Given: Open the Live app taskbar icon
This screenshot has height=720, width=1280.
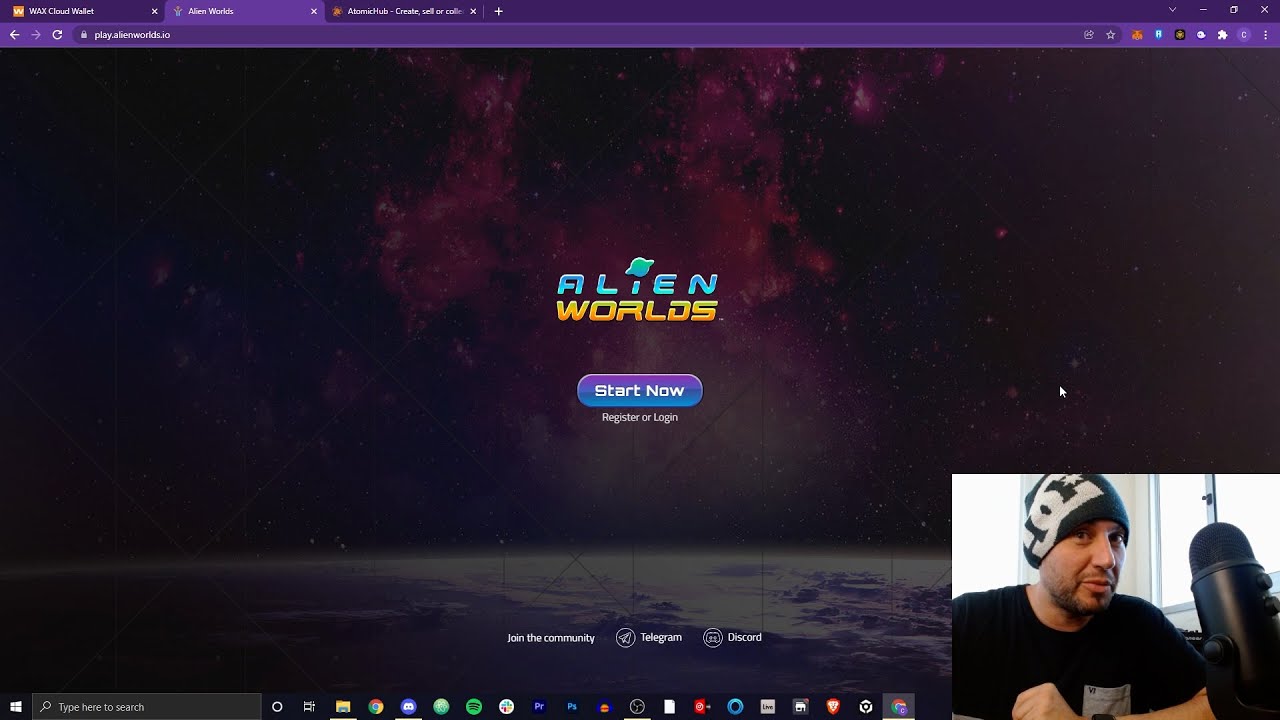Looking at the screenshot, I should point(768,707).
